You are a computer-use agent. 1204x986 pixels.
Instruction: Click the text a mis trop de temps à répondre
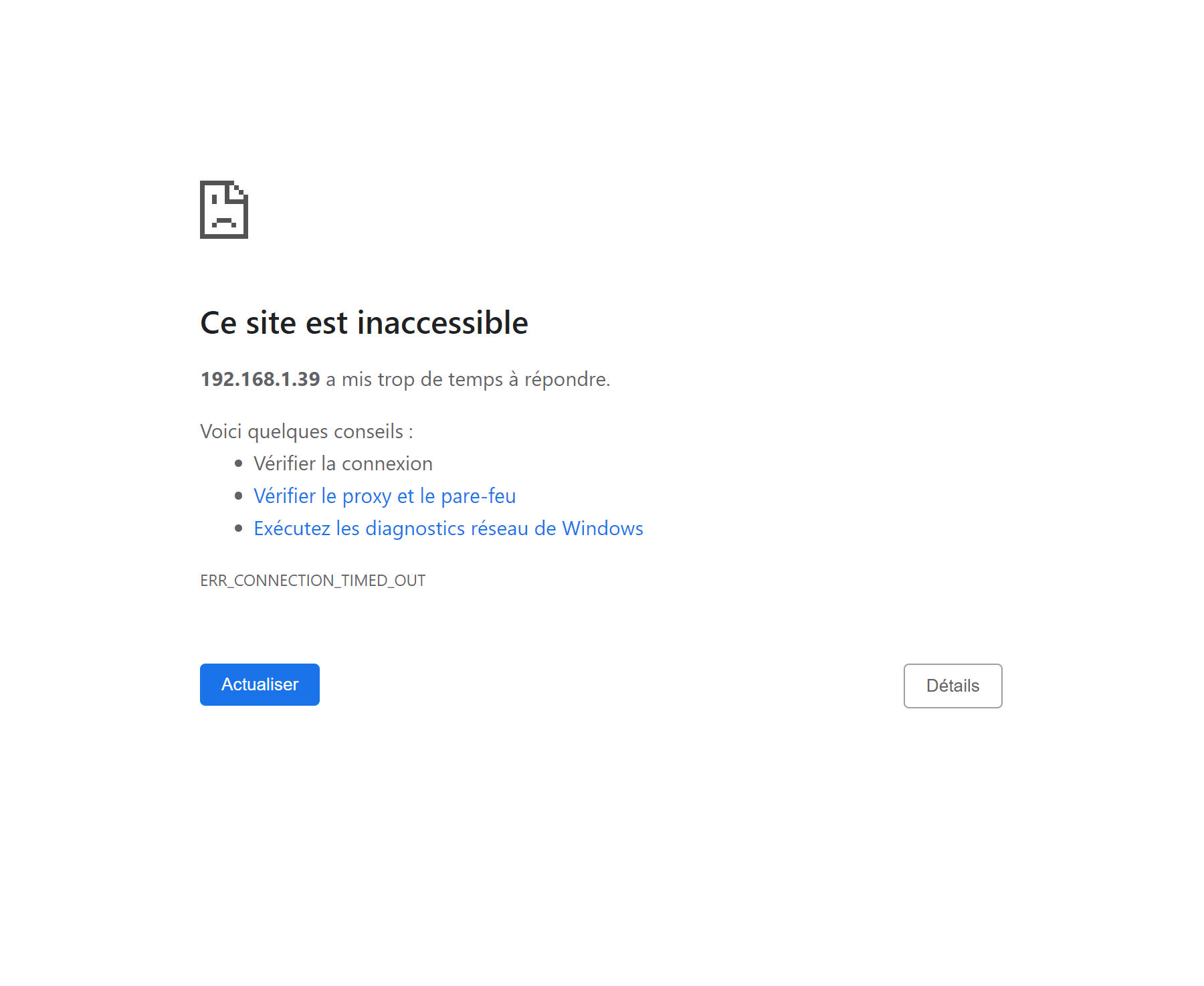(x=468, y=379)
